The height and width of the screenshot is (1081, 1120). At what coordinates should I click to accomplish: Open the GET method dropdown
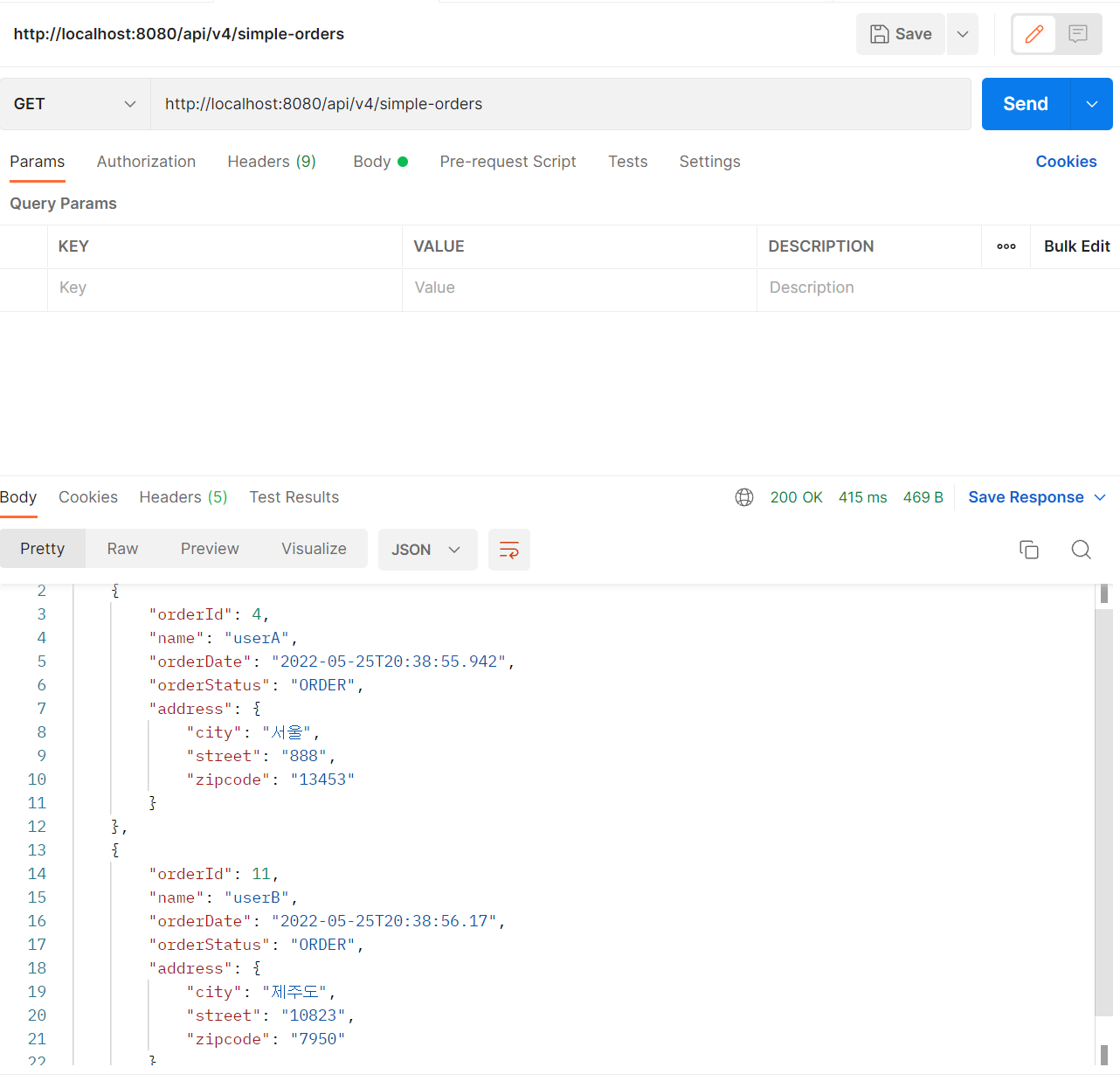click(75, 104)
